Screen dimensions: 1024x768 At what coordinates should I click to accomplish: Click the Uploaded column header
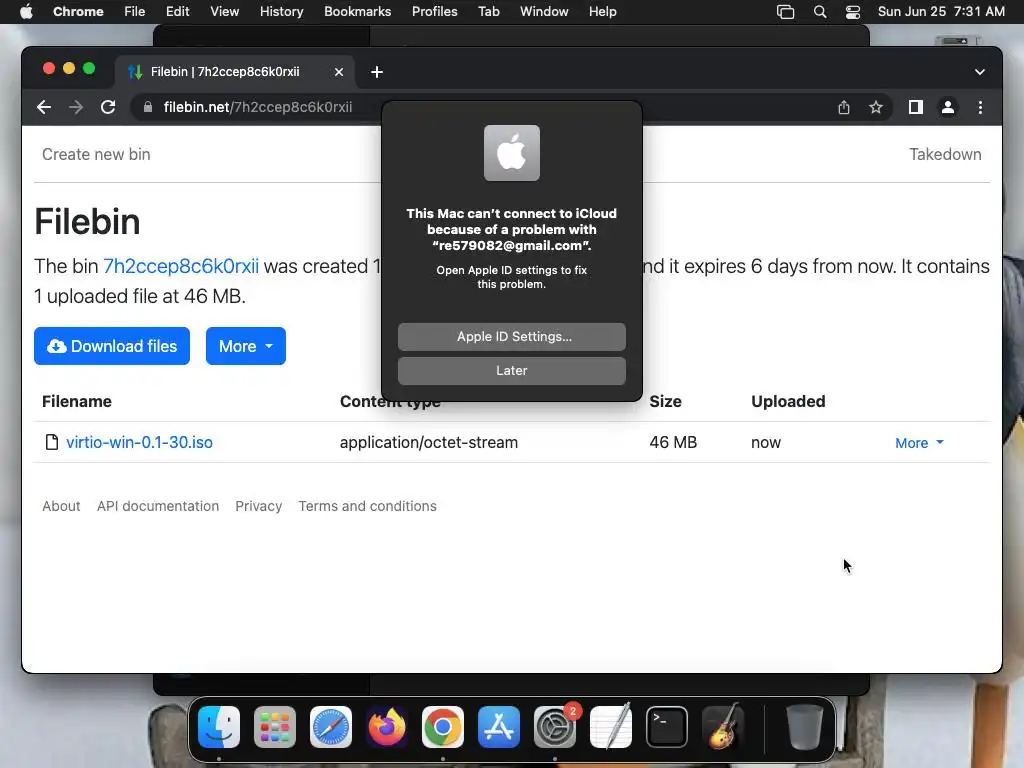(788, 401)
